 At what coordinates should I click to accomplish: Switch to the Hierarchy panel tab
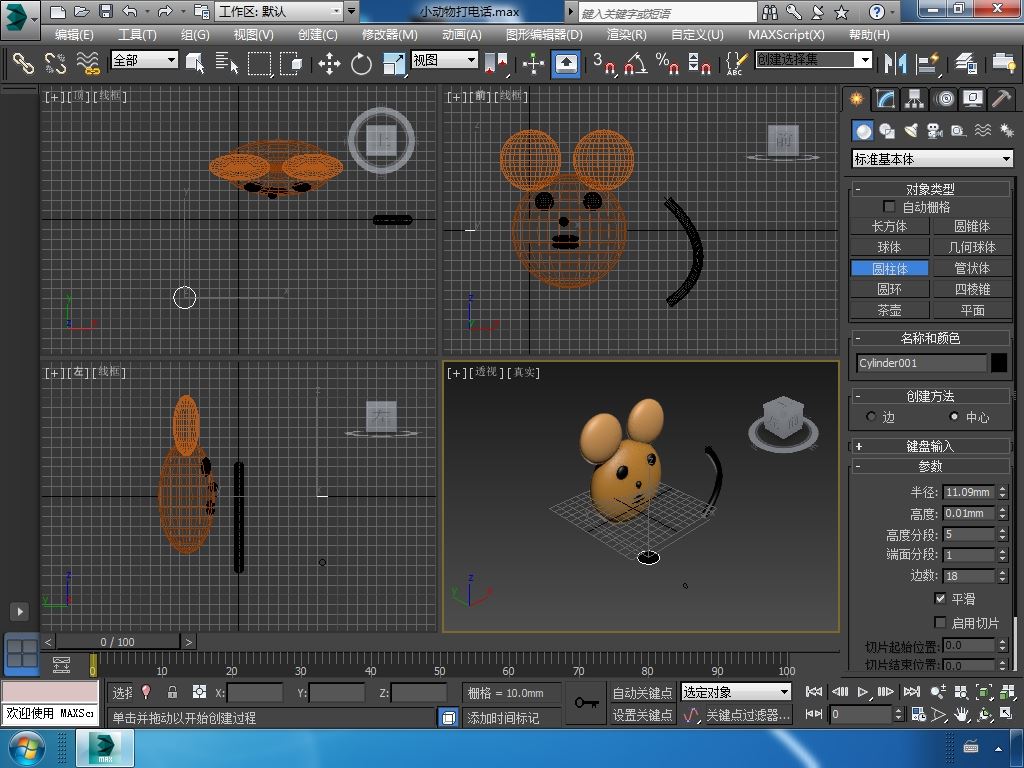coord(914,99)
